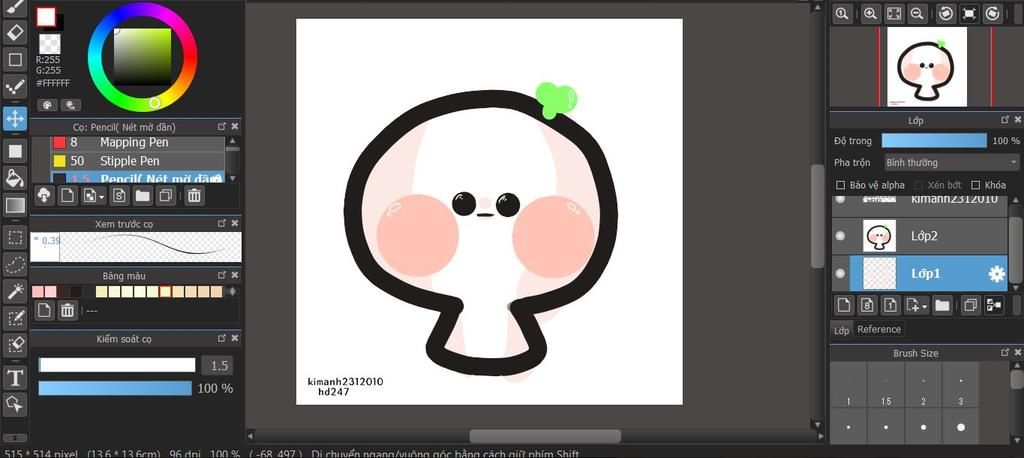The width and height of the screenshot is (1024, 458).
Task: Select the Eraser tool in left toolbar
Action: click(15, 31)
